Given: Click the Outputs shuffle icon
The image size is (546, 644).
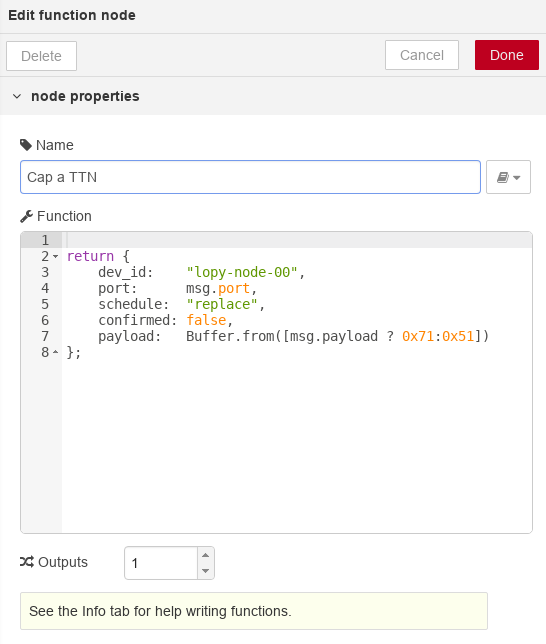Looking at the screenshot, I should coord(27,562).
